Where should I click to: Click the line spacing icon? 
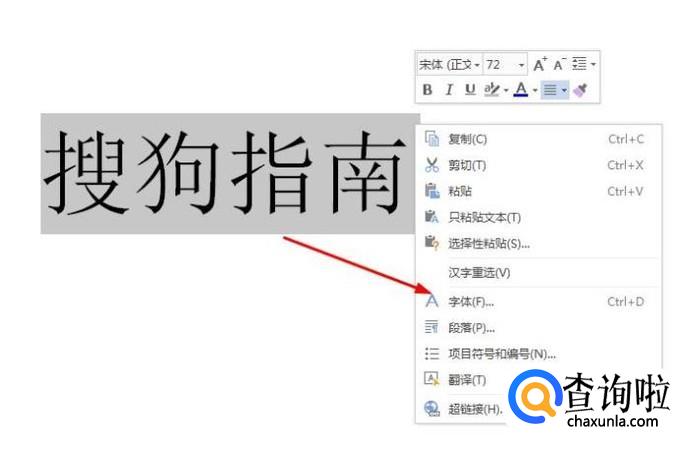tap(579, 64)
